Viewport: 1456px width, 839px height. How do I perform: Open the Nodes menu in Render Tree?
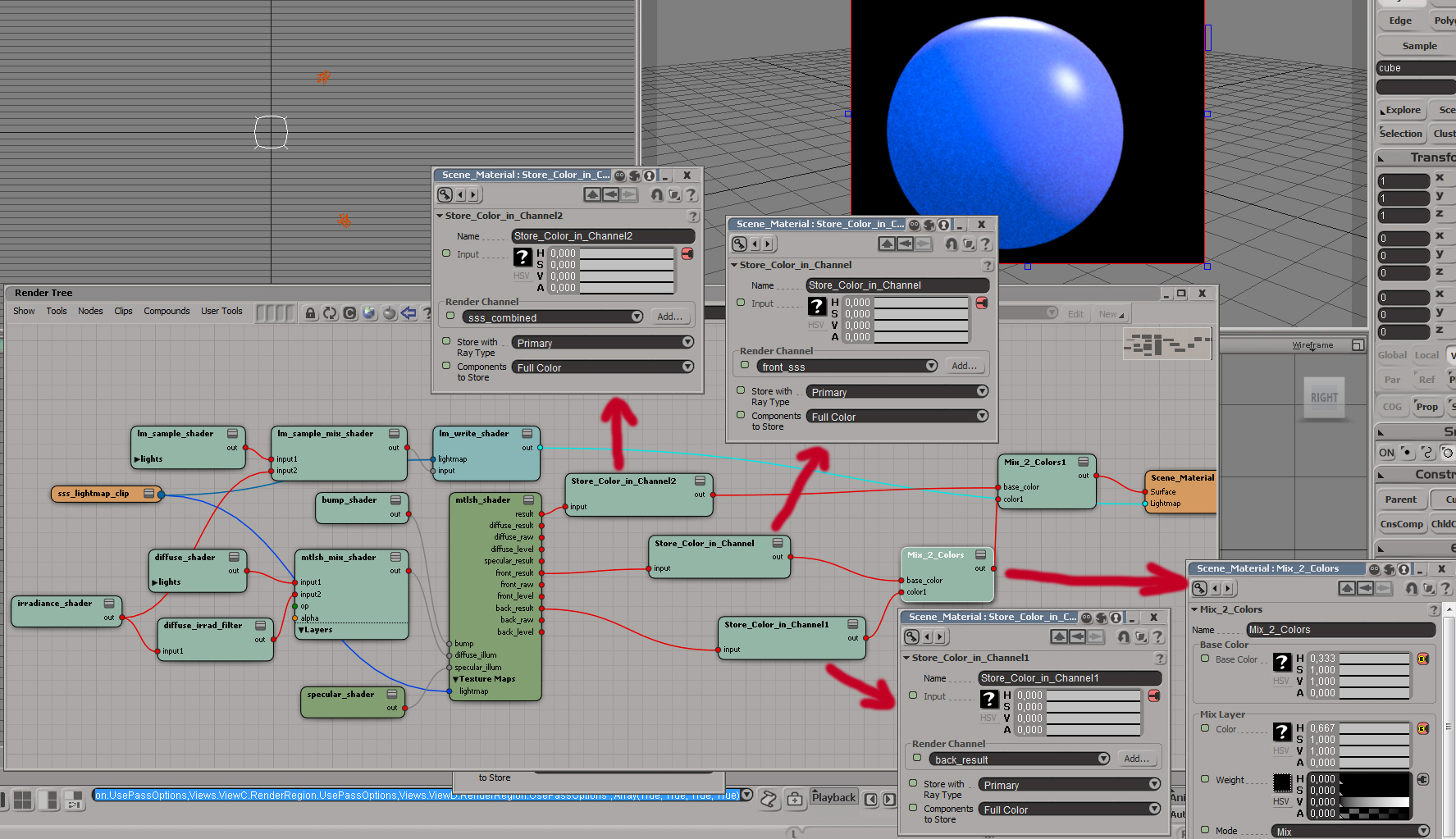coord(90,312)
